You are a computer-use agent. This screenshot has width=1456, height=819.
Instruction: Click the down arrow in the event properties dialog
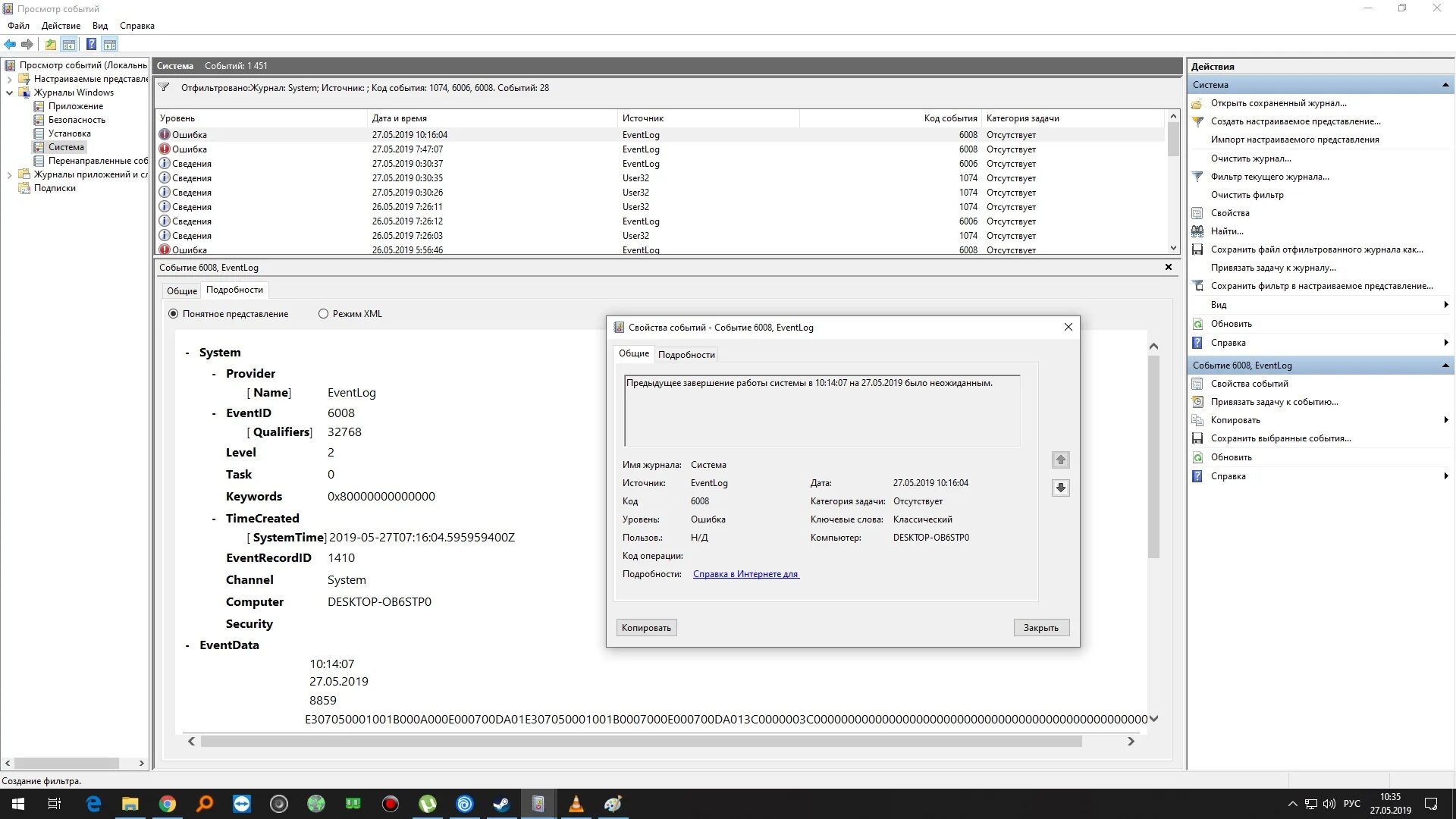(1060, 488)
